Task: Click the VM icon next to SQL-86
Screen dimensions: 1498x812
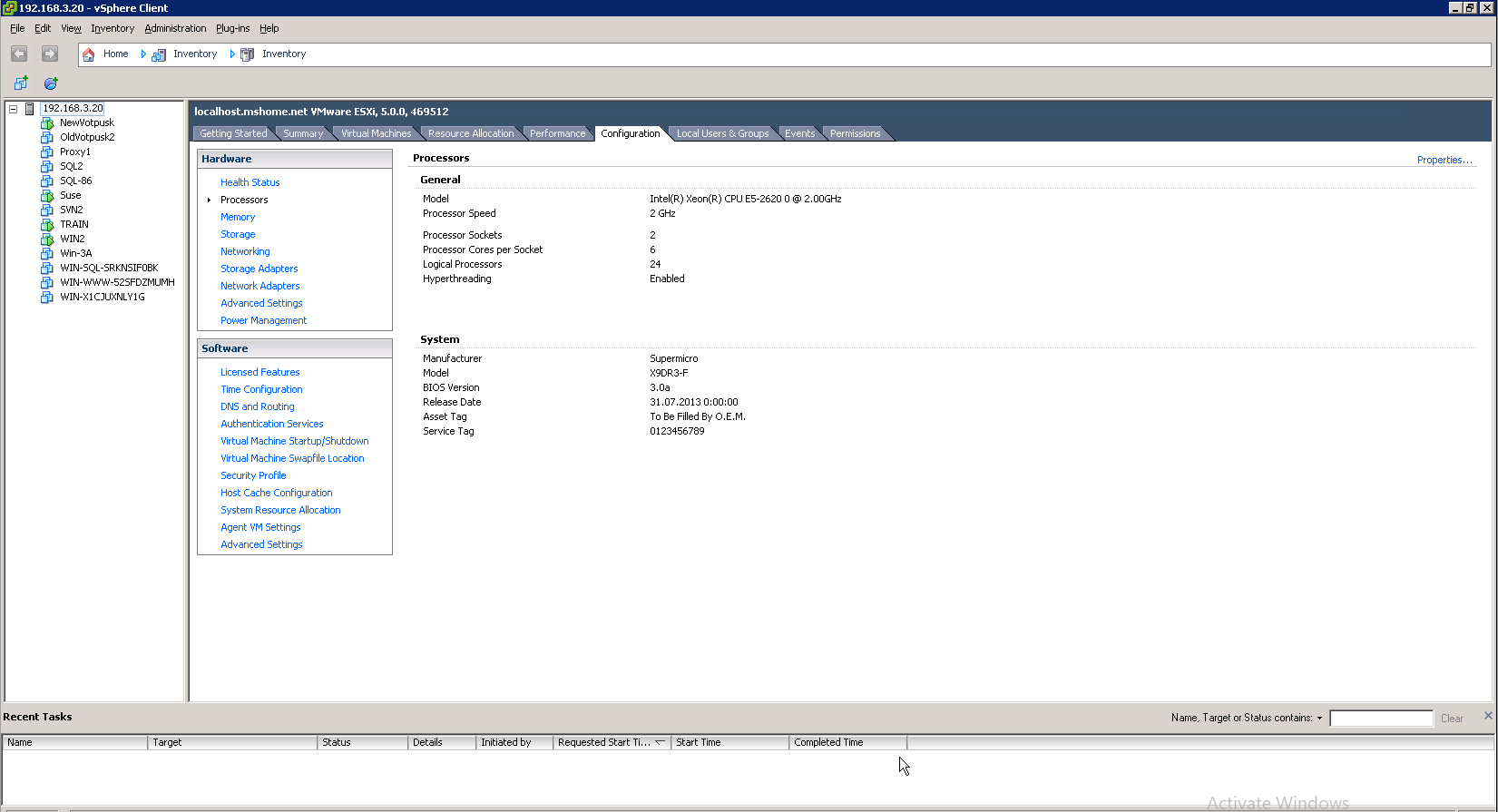Action: [47, 181]
